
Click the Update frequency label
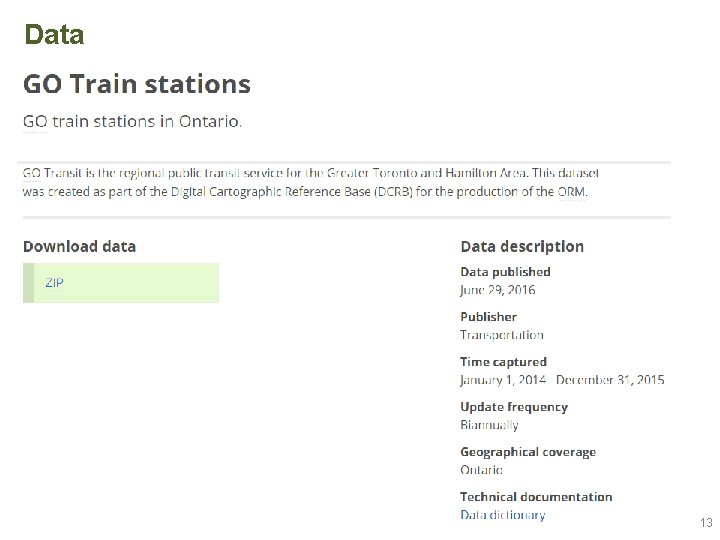[514, 407]
